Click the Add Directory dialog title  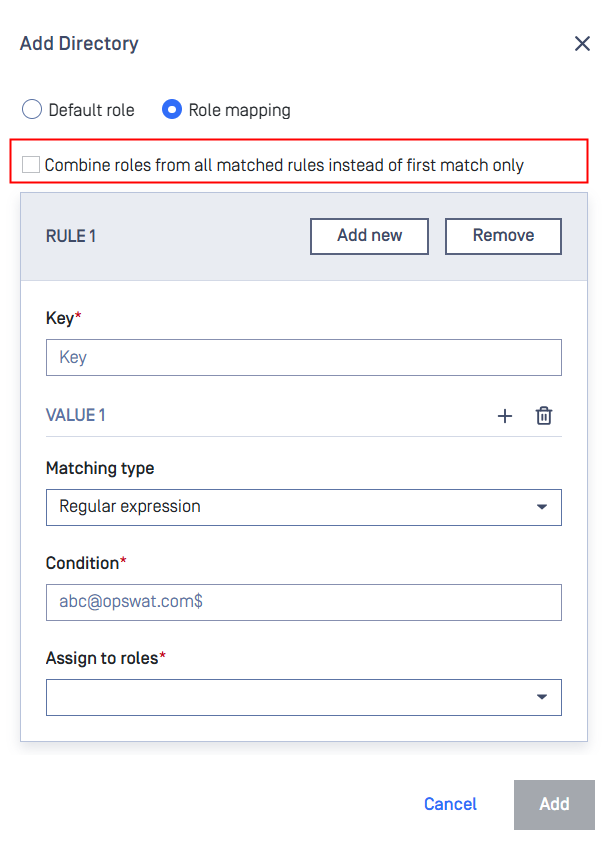(x=79, y=44)
